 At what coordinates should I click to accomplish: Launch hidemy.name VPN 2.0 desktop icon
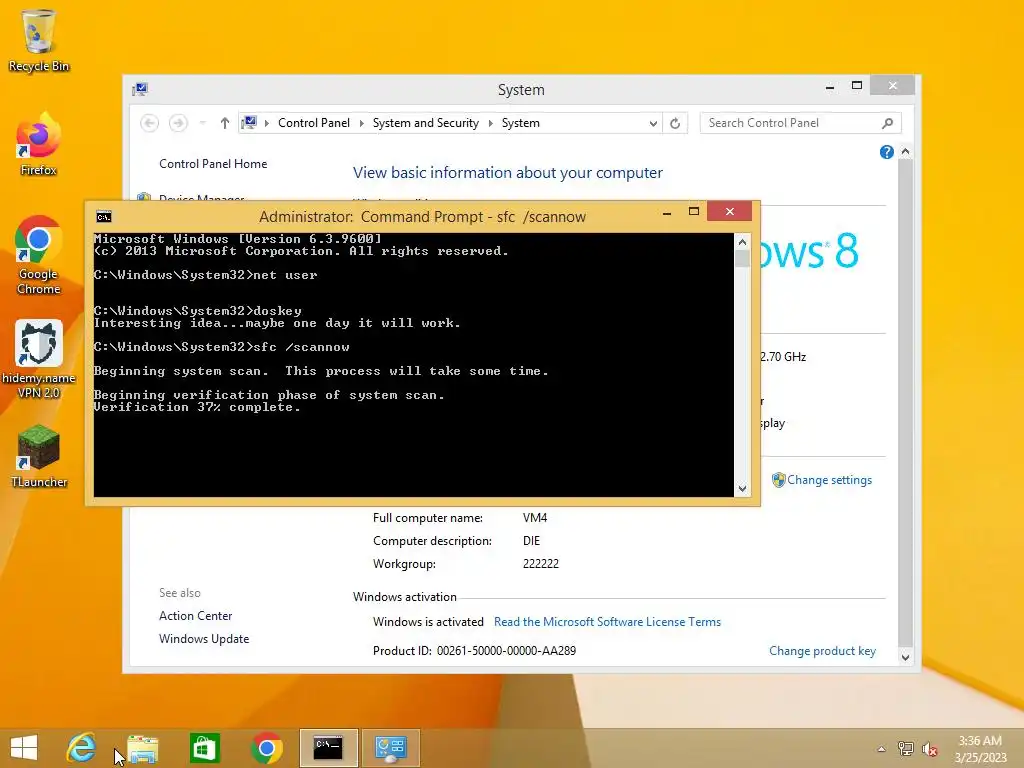[x=39, y=359]
